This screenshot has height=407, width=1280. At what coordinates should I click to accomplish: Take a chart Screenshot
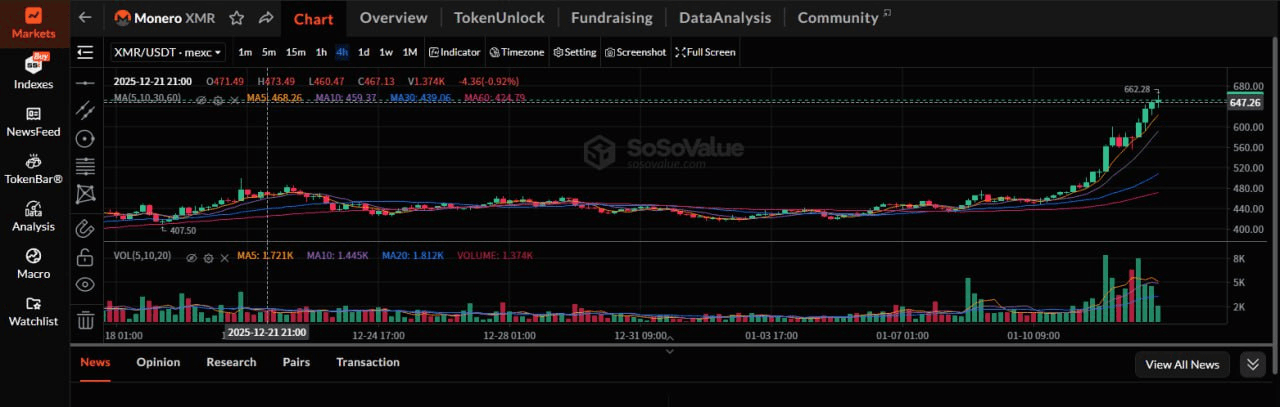click(x=635, y=52)
